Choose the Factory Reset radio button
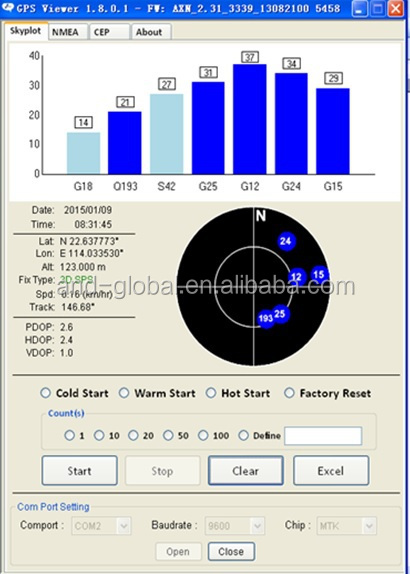This screenshot has width=410, height=574. 289,393
